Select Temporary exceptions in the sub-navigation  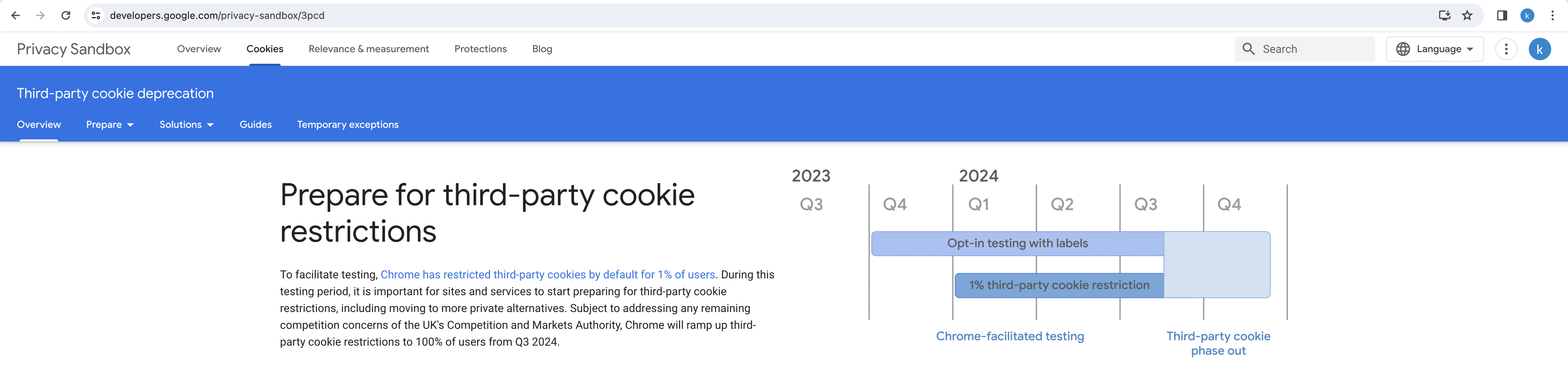click(348, 124)
